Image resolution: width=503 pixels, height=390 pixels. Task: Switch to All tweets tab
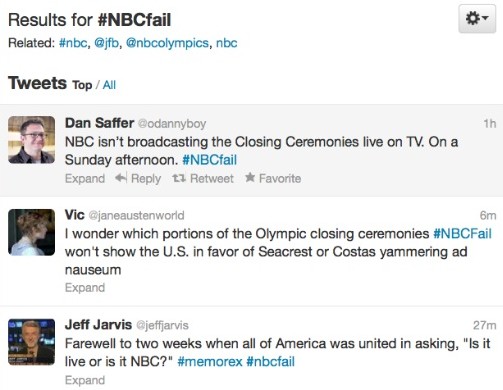coord(109,85)
